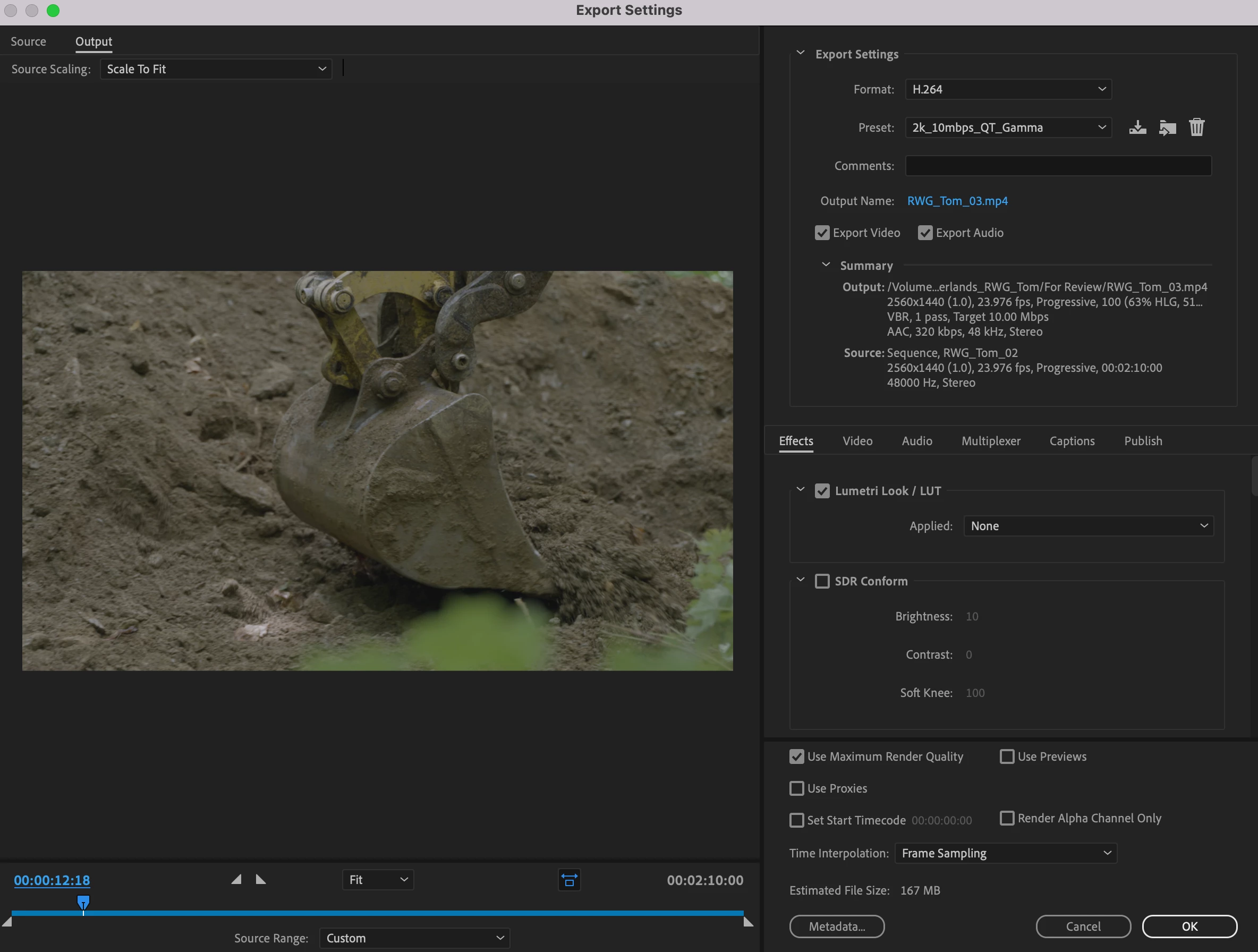Switch to the Video tab
The image size is (1258, 952).
[857, 441]
